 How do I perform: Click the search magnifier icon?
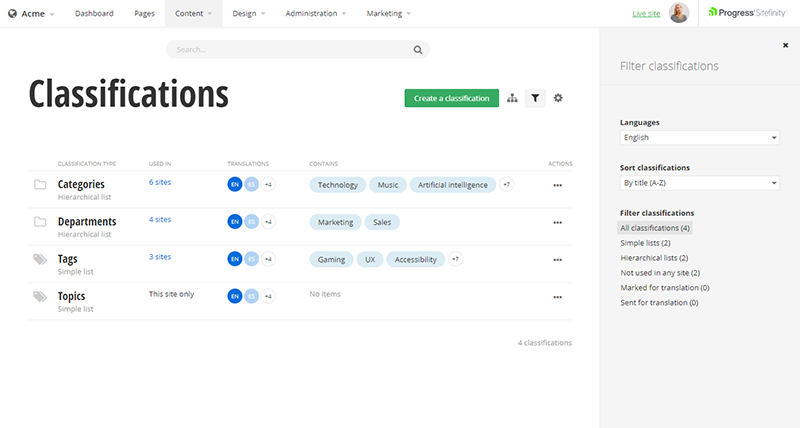418,50
